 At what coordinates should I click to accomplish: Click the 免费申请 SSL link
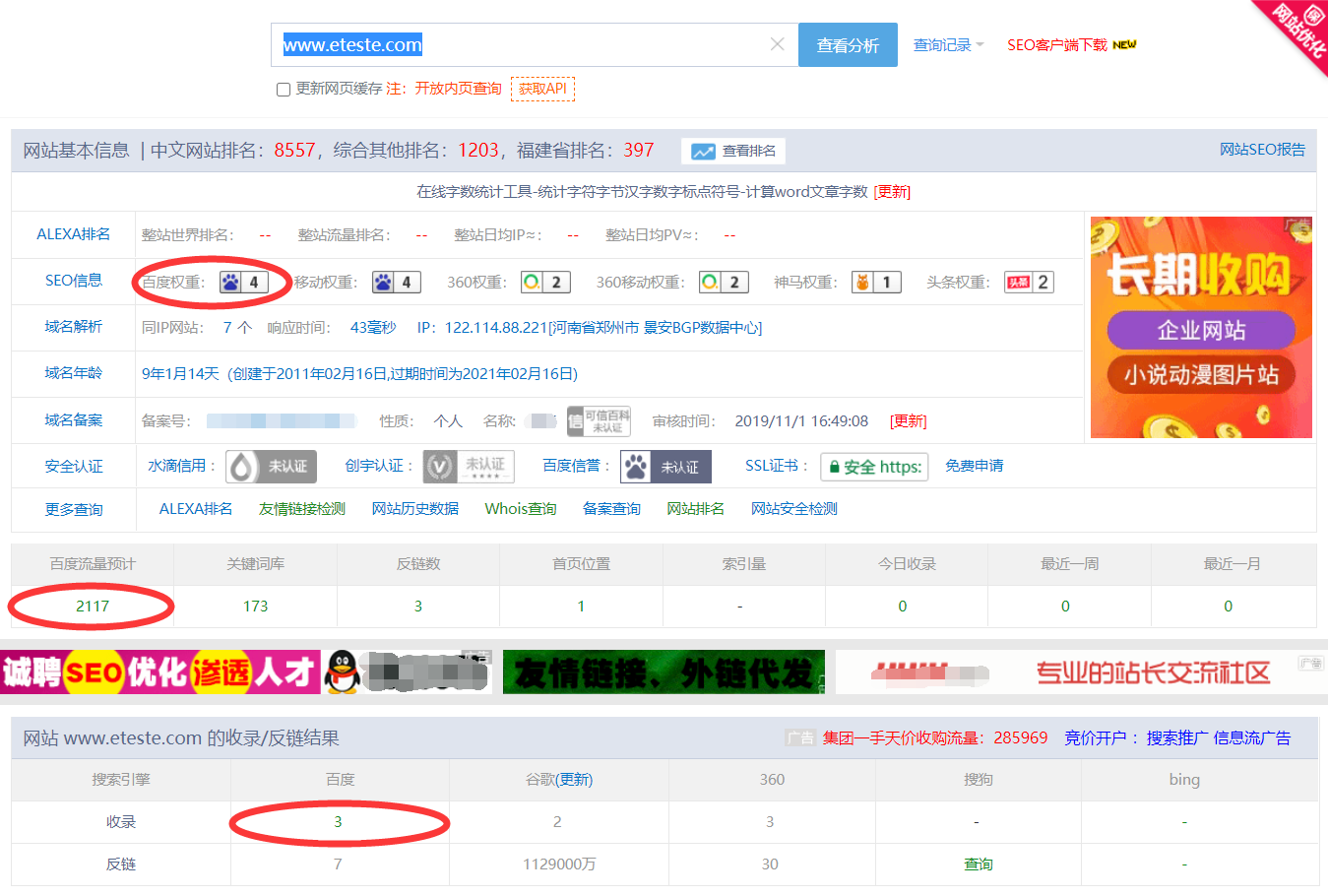(x=975, y=466)
